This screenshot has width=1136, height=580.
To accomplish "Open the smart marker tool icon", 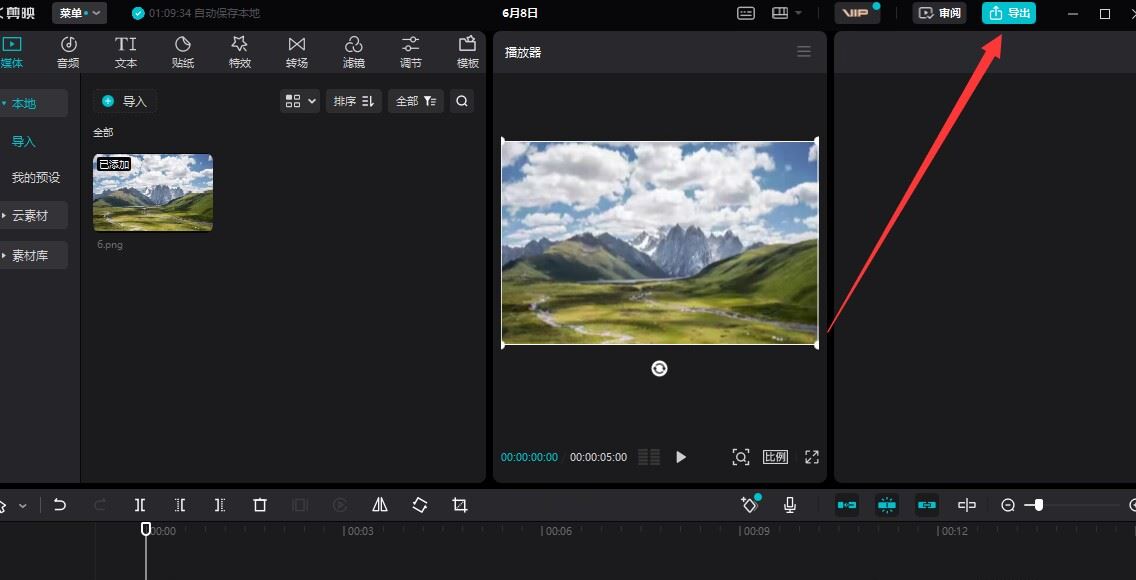I will point(750,505).
